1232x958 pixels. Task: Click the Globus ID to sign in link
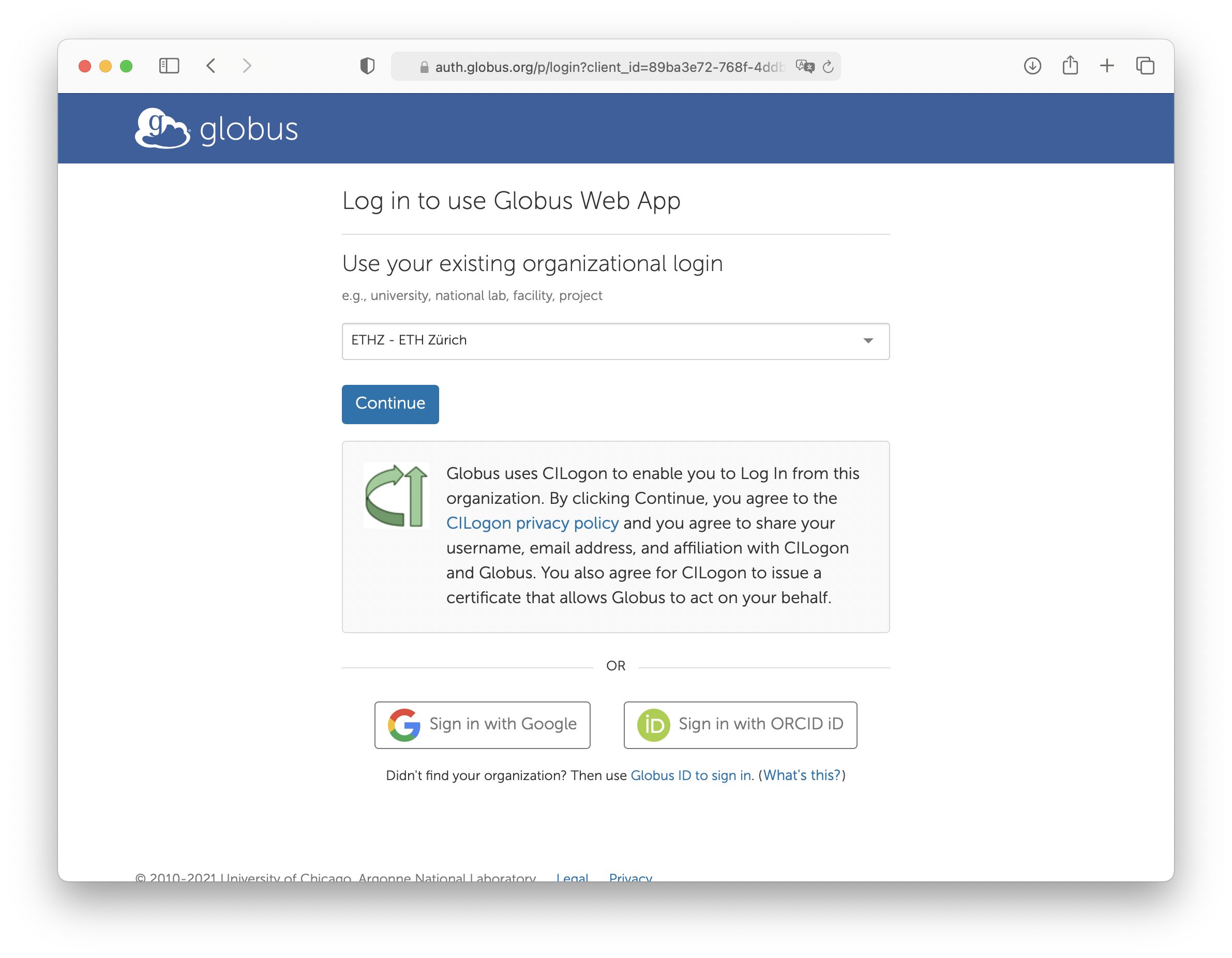coord(690,775)
